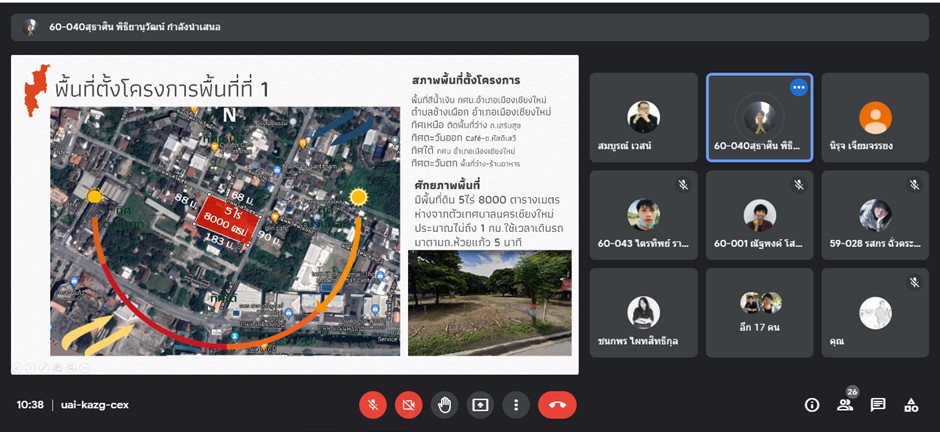Show the people list with 26 badge
This screenshot has width=940, height=432.
[845, 405]
